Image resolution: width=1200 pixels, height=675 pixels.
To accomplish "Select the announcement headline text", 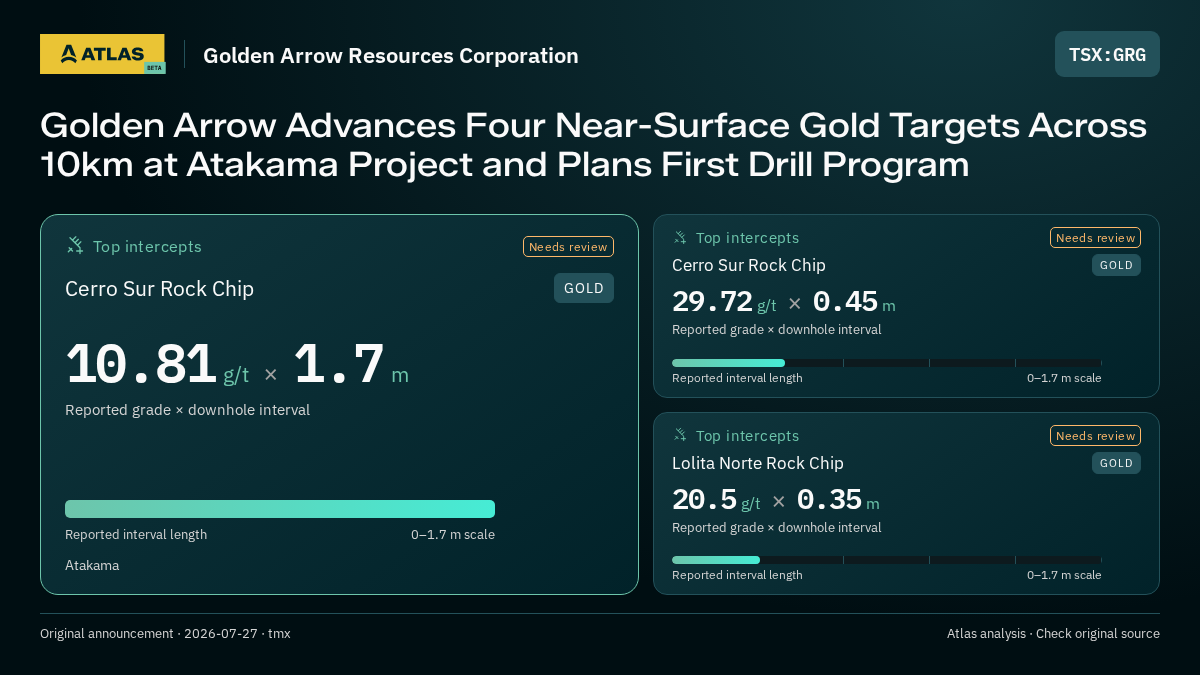I will (594, 145).
